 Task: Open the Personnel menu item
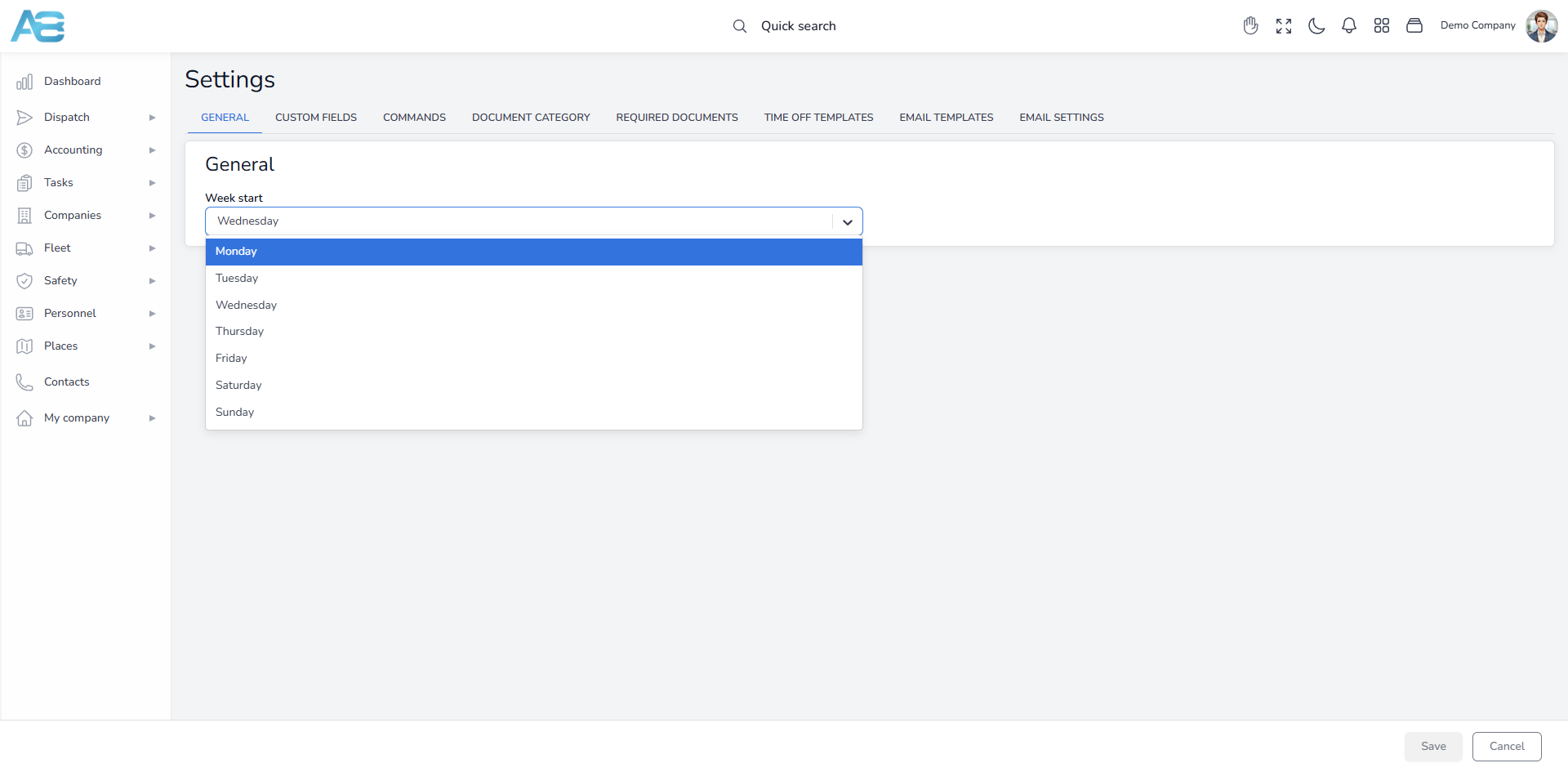[x=70, y=314]
